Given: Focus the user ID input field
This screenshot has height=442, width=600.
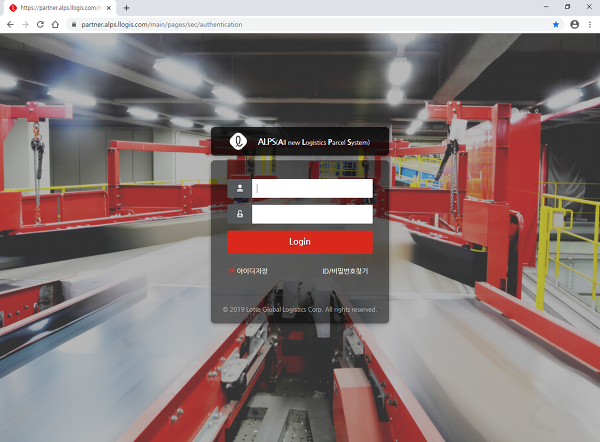Looking at the screenshot, I should 312,188.
